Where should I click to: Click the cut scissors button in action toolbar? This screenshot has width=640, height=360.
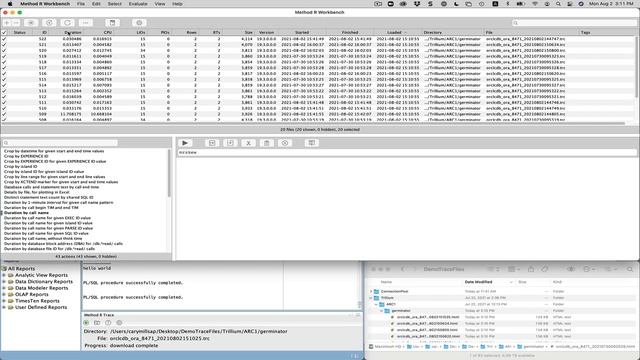[x=248, y=143]
